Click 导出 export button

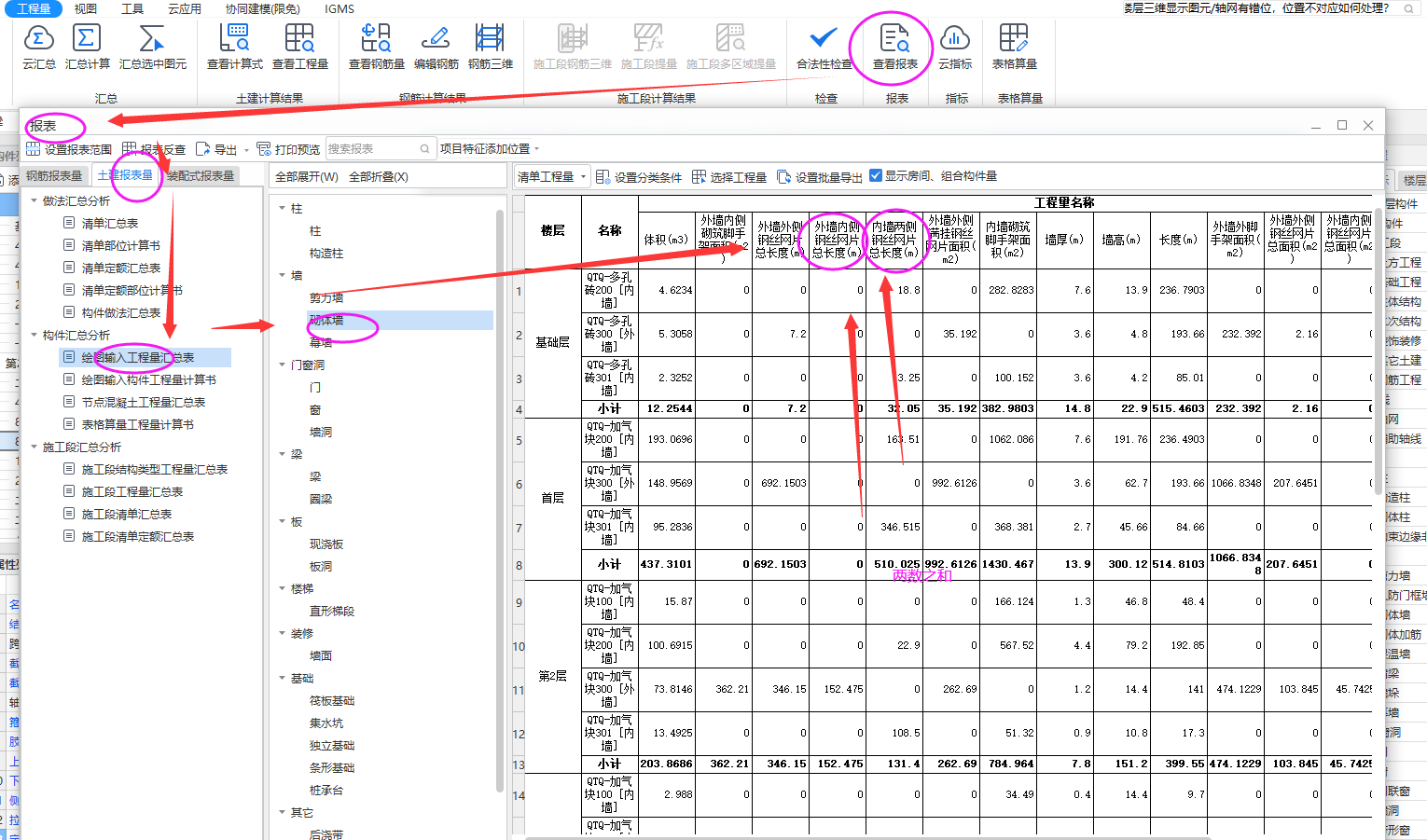[216, 149]
